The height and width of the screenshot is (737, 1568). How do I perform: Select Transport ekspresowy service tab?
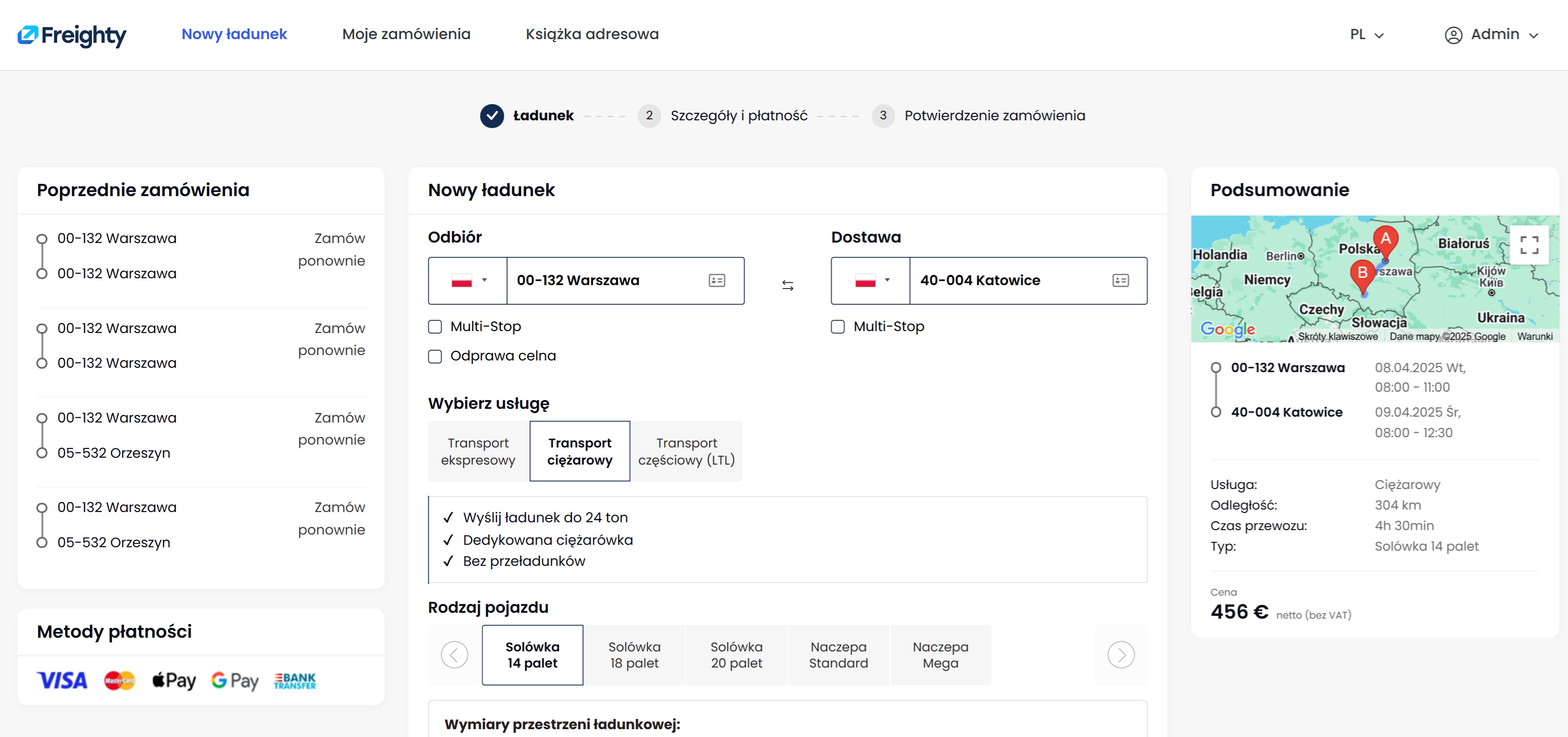click(478, 451)
